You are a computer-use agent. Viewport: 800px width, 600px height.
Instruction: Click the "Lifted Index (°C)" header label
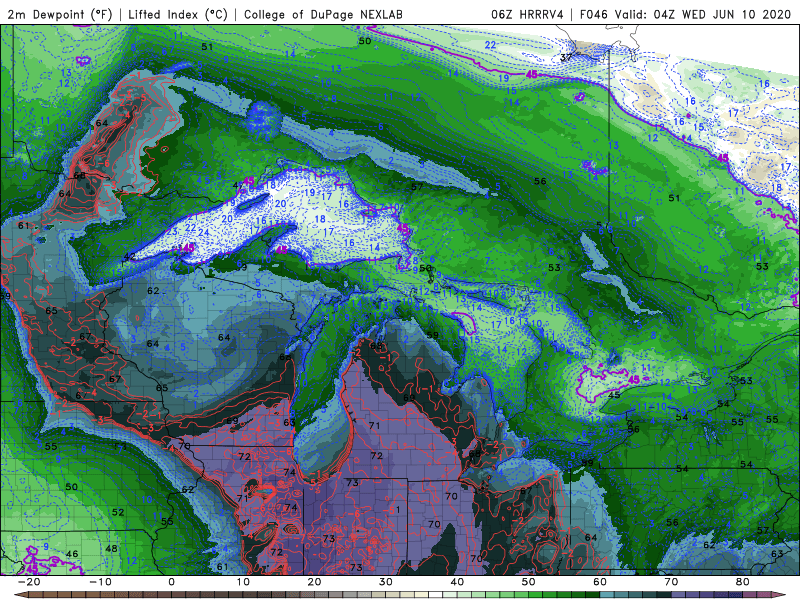coord(178,14)
